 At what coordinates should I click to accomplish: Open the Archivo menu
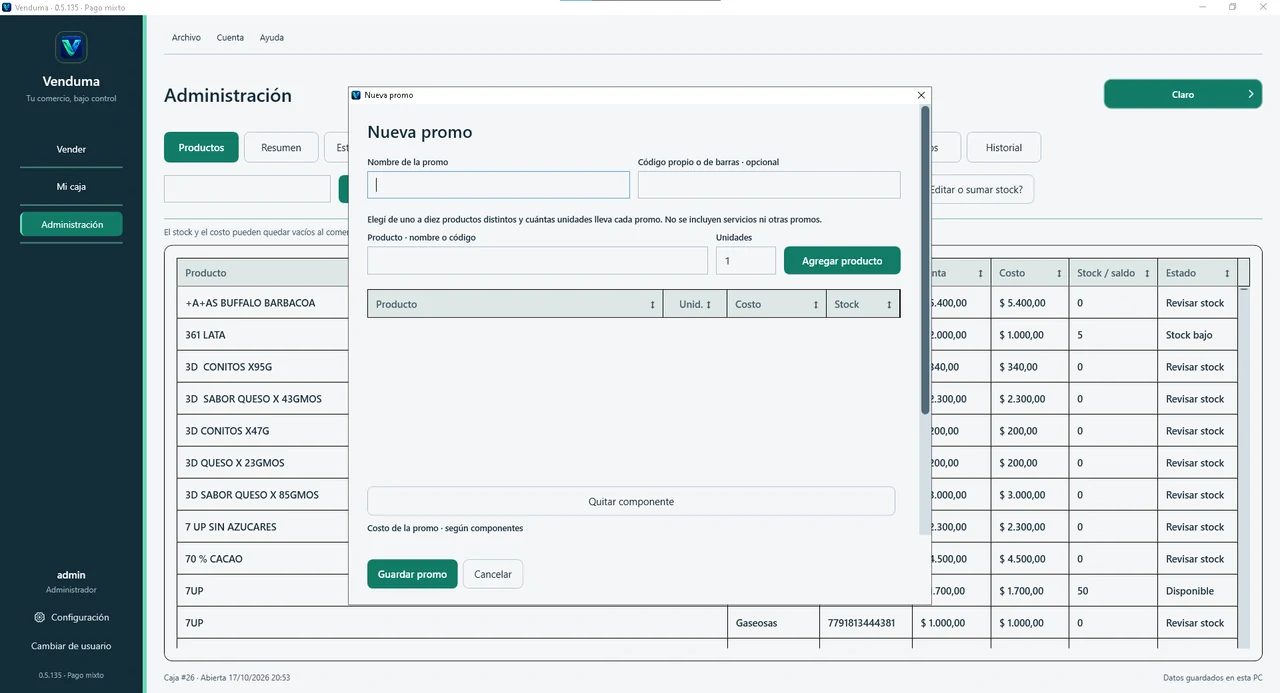click(x=186, y=37)
